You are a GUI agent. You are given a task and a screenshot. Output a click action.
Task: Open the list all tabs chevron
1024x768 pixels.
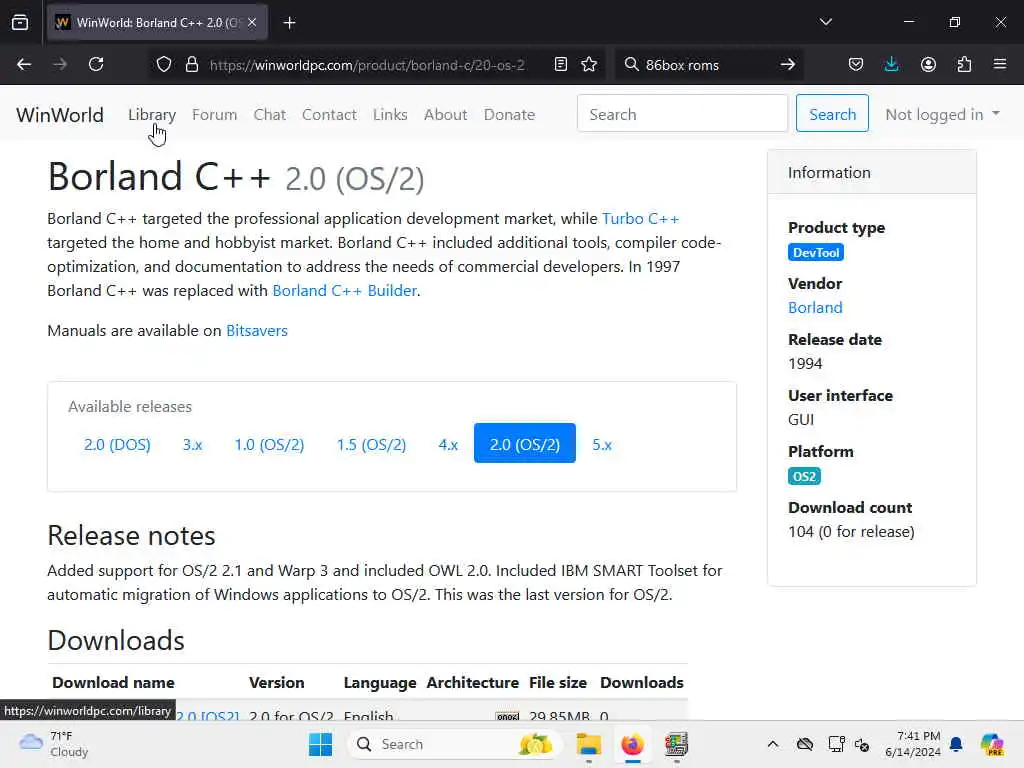pyautogui.click(x=825, y=22)
